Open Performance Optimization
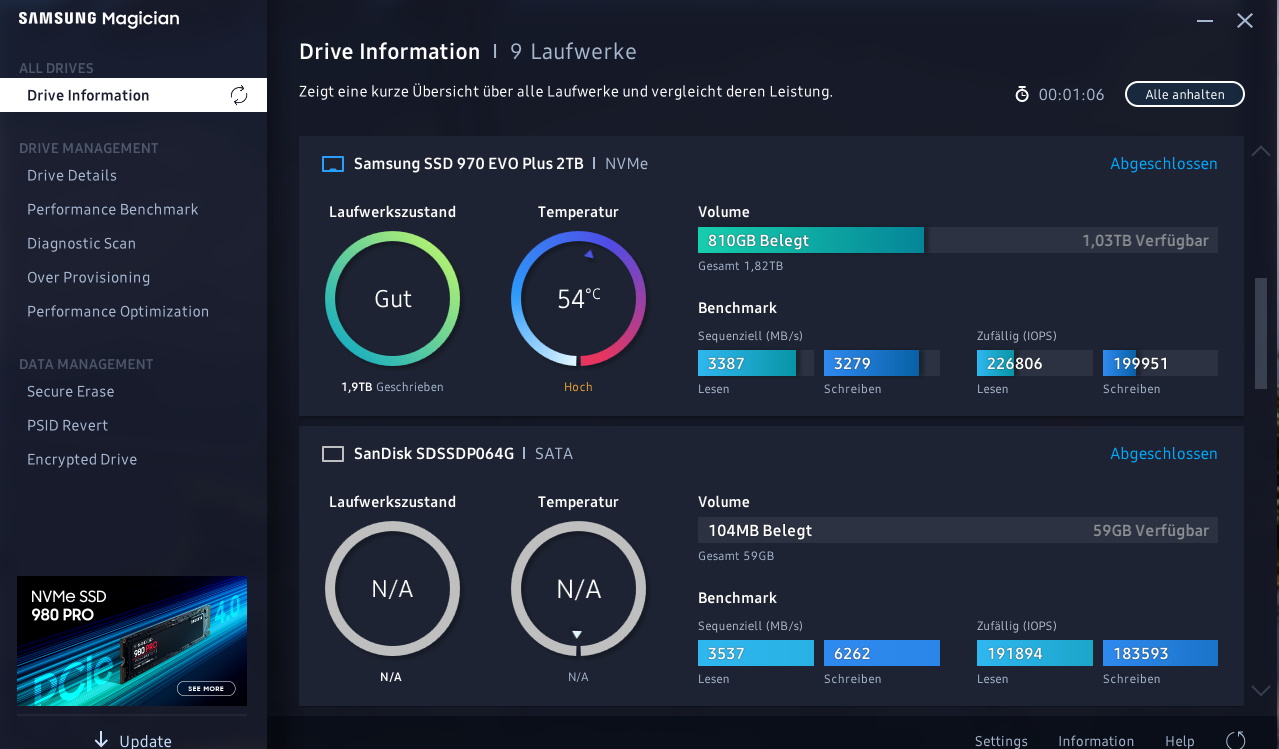Image resolution: width=1279 pixels, height=749 pixels. pyautogui.click(x=118, y=311)
